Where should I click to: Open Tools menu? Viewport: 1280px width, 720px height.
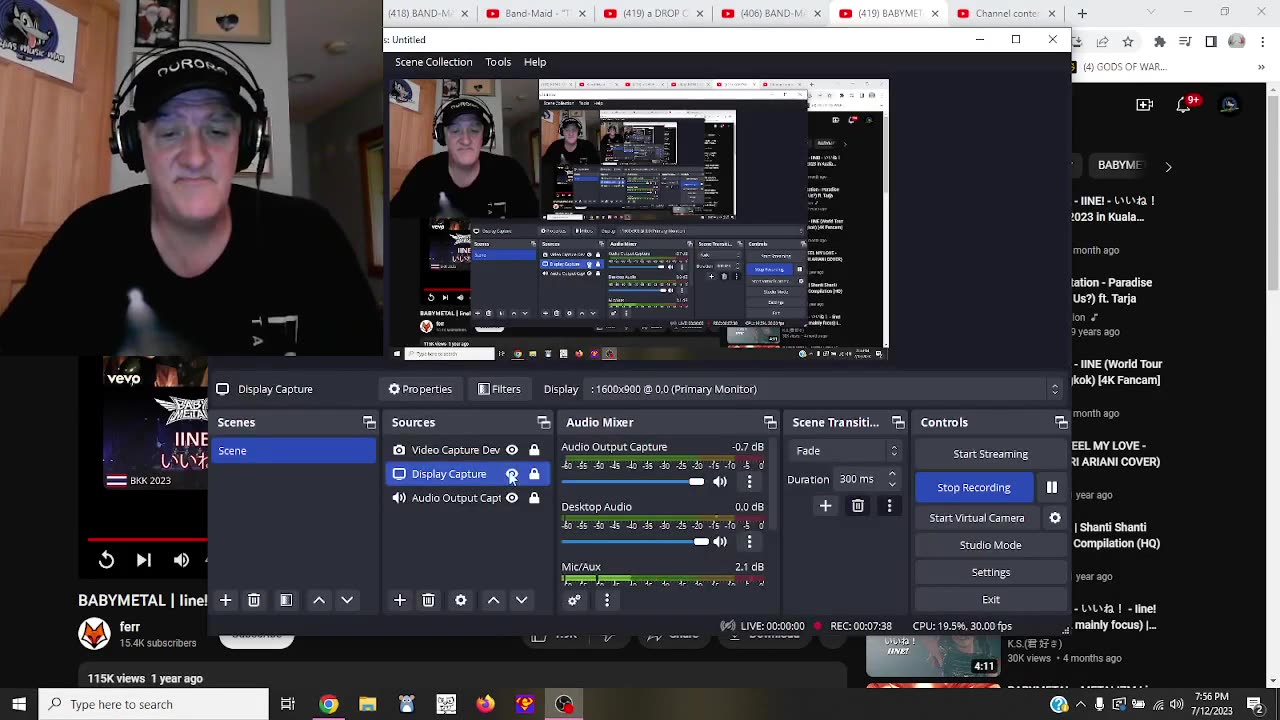coord(498,62)
